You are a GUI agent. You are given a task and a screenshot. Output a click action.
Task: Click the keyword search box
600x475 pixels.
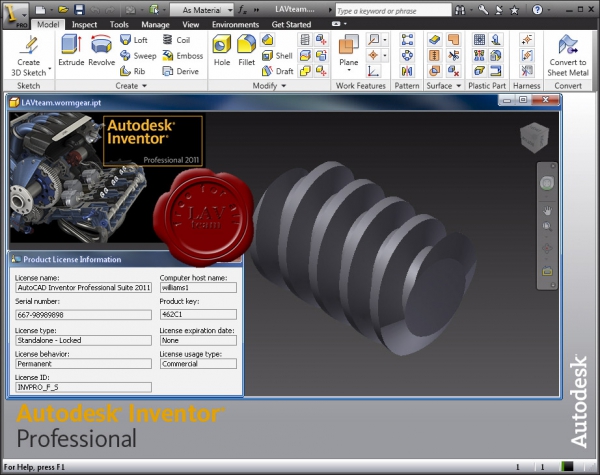[x=393, y=11]
